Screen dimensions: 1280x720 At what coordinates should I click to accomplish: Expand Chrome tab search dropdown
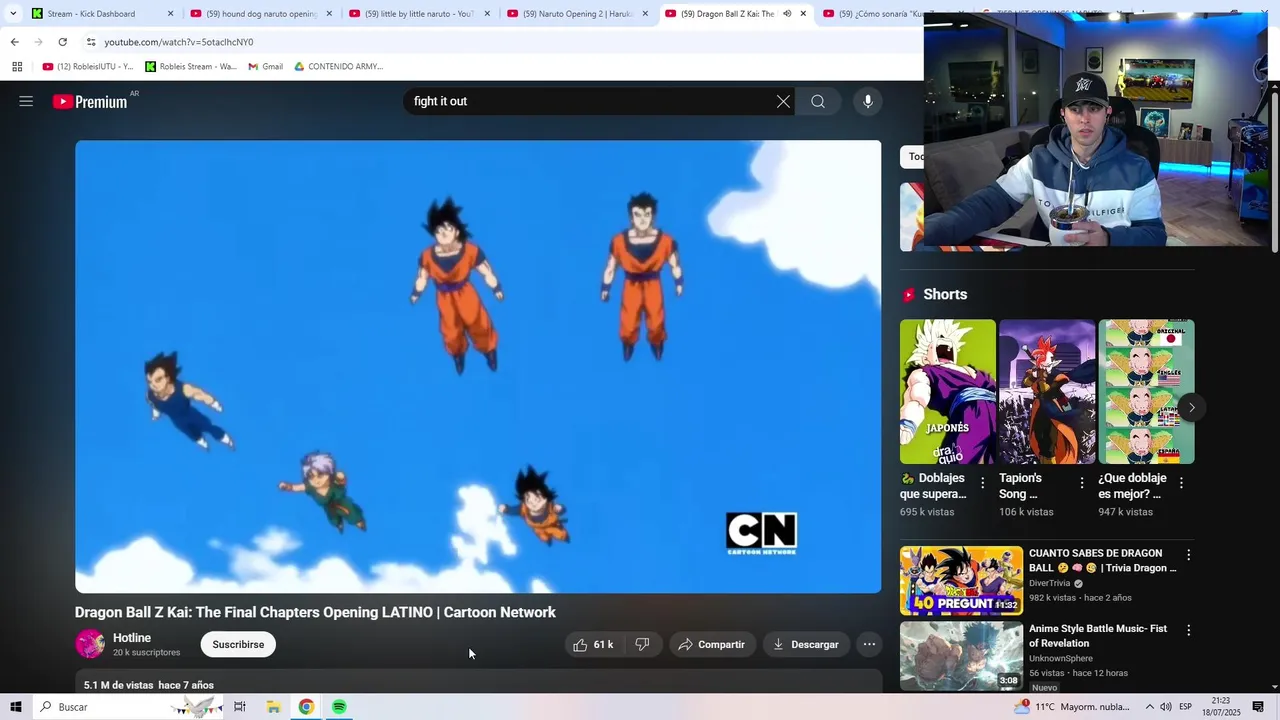[13, 14]
